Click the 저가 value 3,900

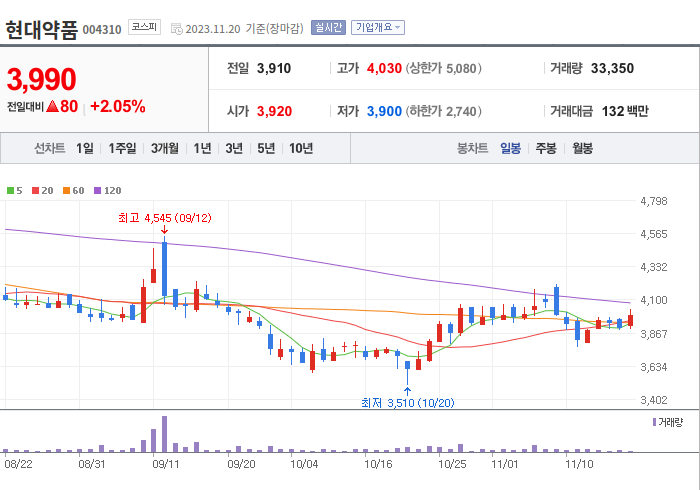point(384,111)
